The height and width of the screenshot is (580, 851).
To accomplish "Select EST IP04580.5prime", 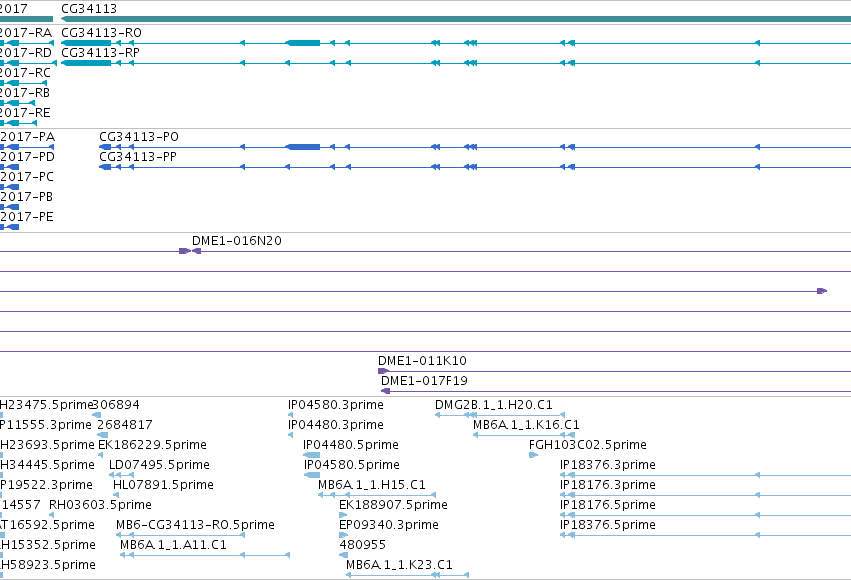I will point(352,465).
